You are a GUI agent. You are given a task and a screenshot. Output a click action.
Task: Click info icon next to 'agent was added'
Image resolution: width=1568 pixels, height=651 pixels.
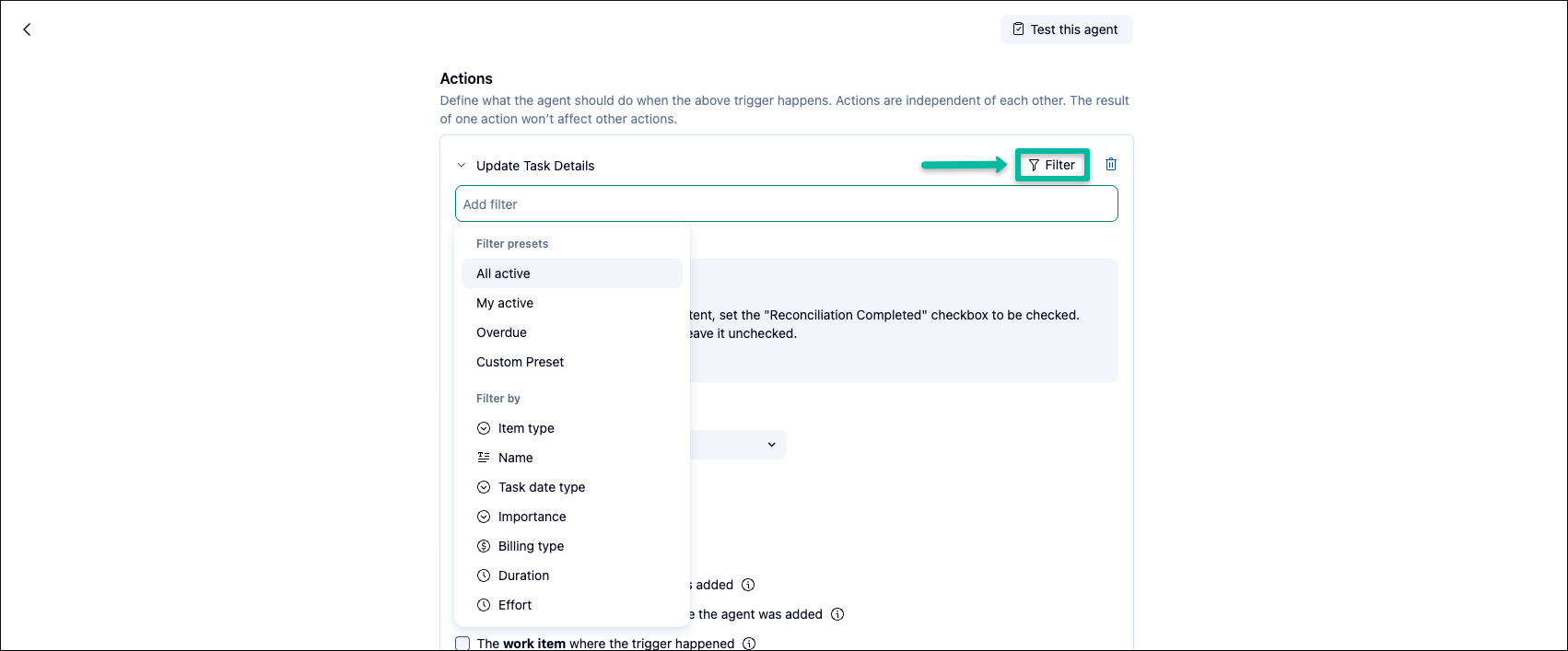point(837,614)
